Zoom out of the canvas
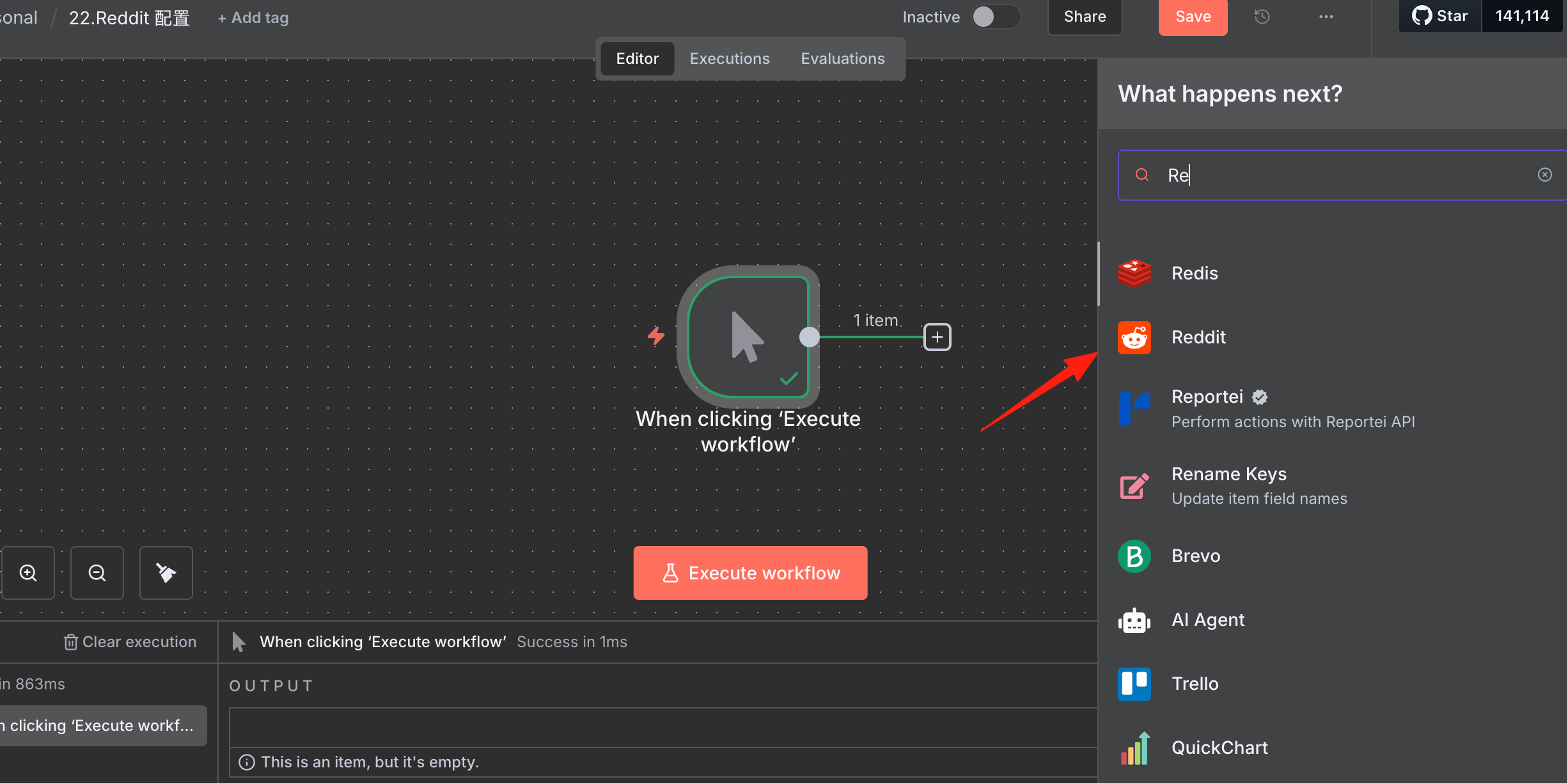 pyautogui.click(x=97, y=573)
